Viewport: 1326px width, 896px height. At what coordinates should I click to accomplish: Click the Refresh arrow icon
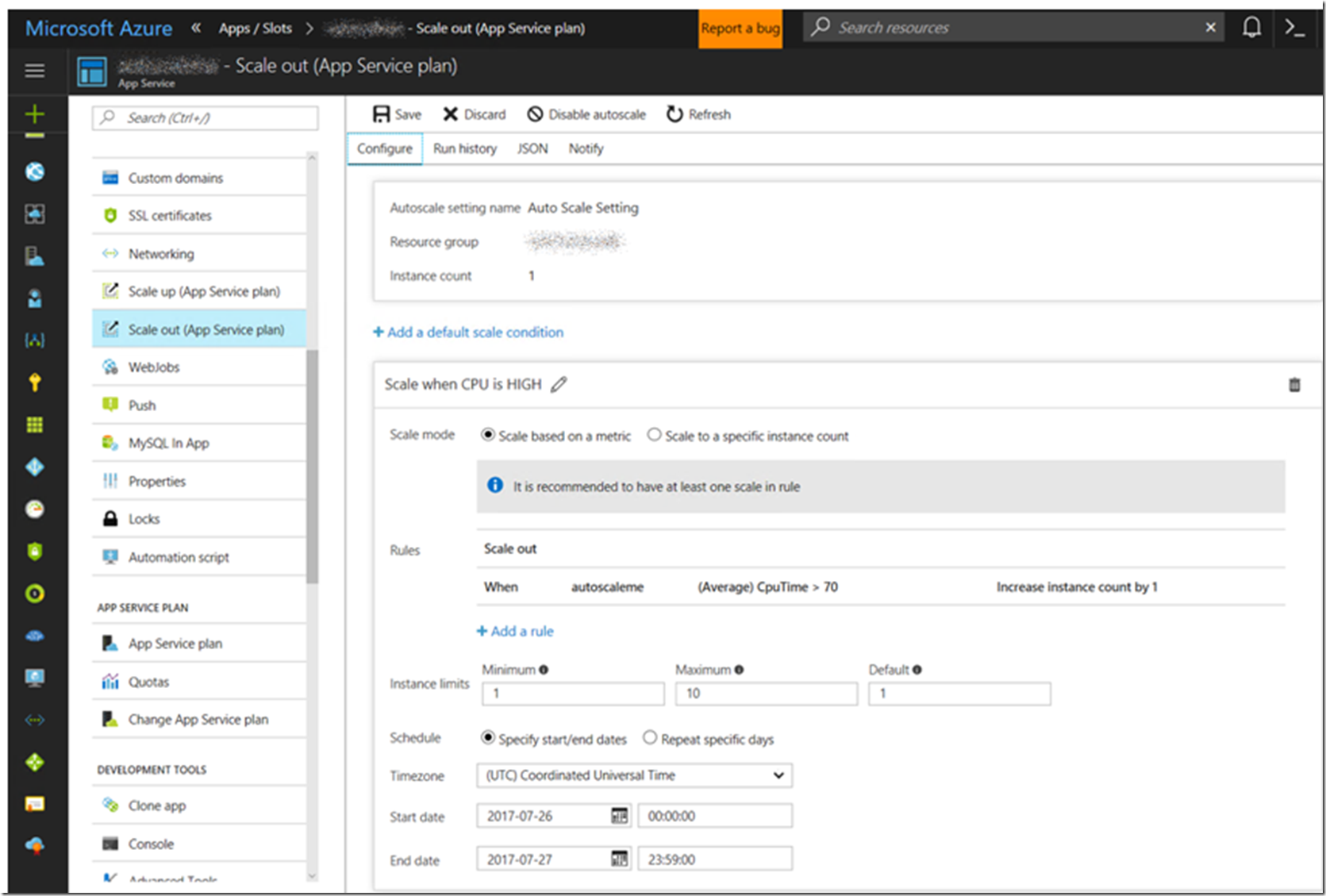[675, 114]
